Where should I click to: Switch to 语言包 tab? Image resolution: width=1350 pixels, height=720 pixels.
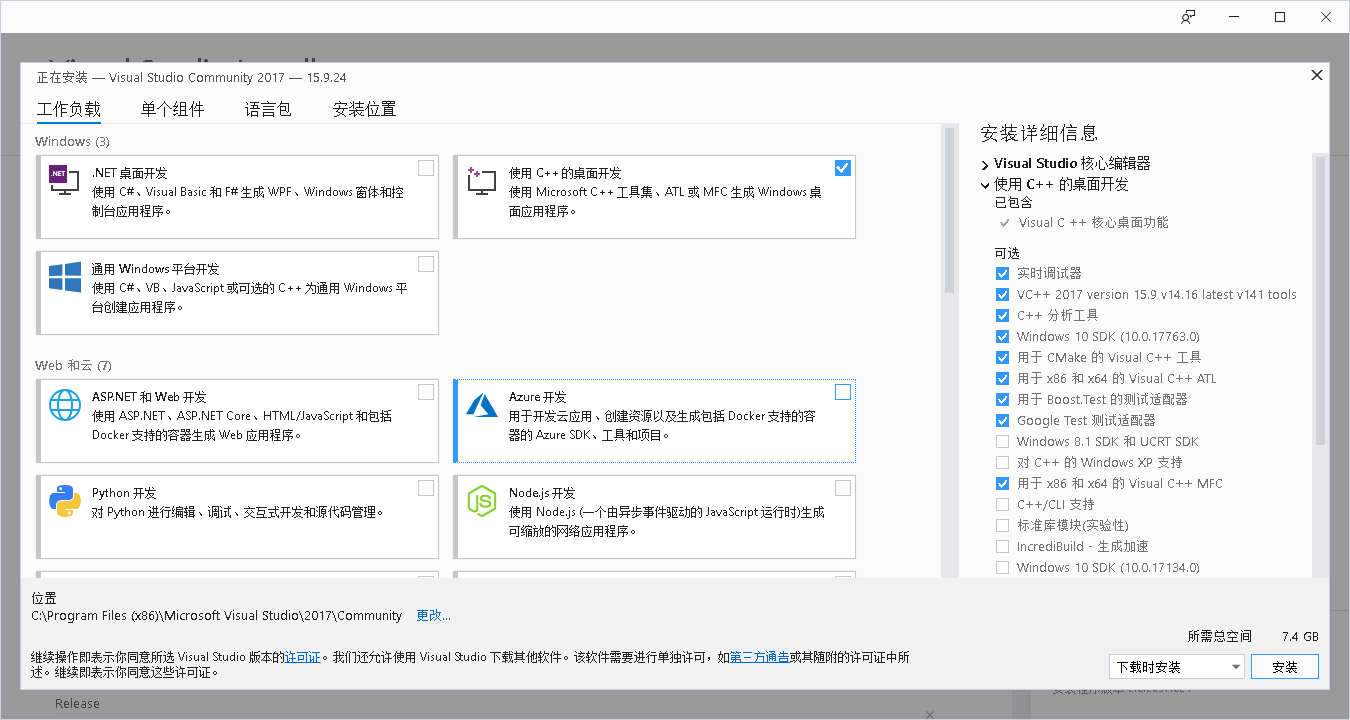pyautogui.click(x=268, y=109)
